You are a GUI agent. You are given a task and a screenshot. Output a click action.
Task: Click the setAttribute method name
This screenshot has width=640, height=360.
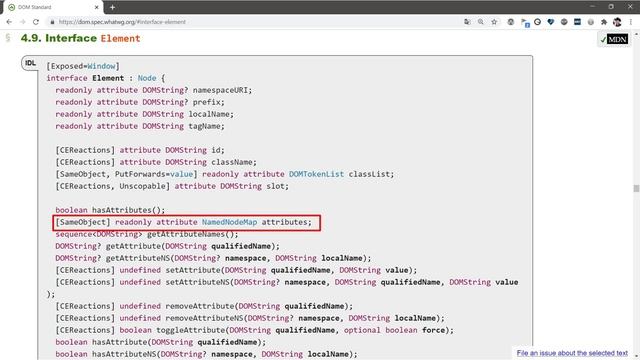pyautogui.click(x=193, y=270)
